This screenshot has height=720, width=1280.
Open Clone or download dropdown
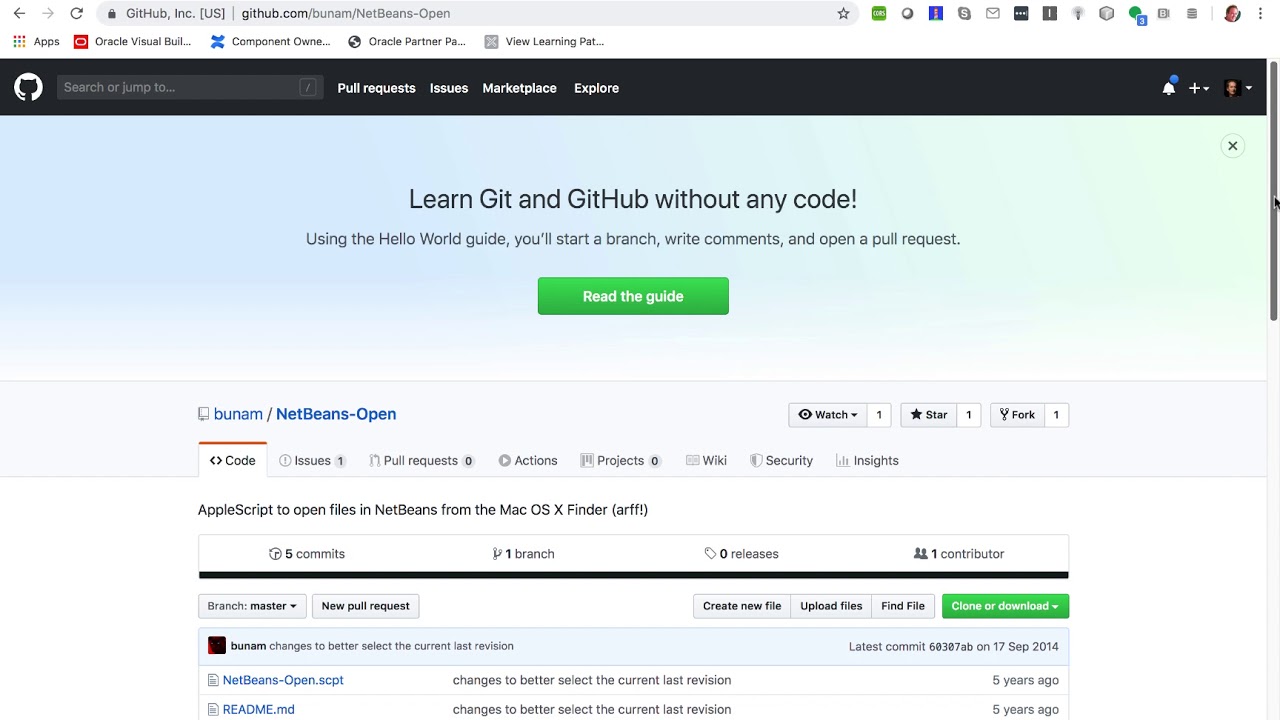click(x=1005, y=606)
